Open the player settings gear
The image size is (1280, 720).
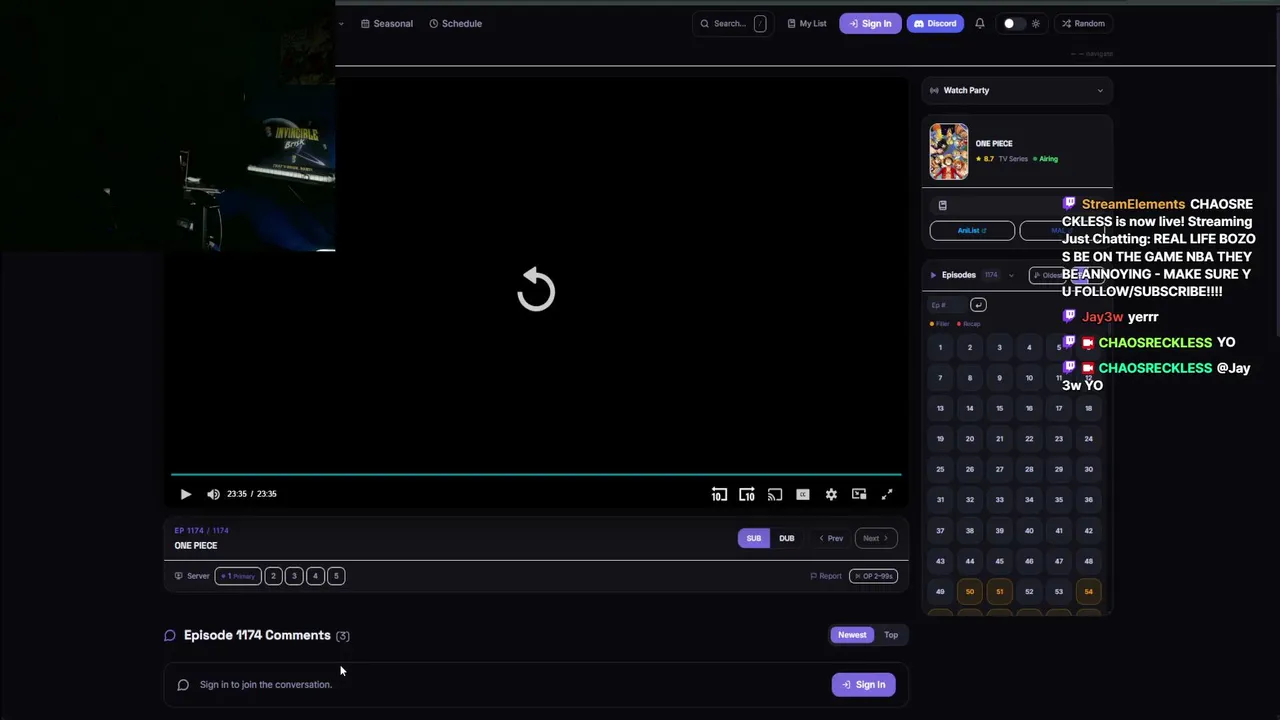pyautogui.click(x=831, y=494)
